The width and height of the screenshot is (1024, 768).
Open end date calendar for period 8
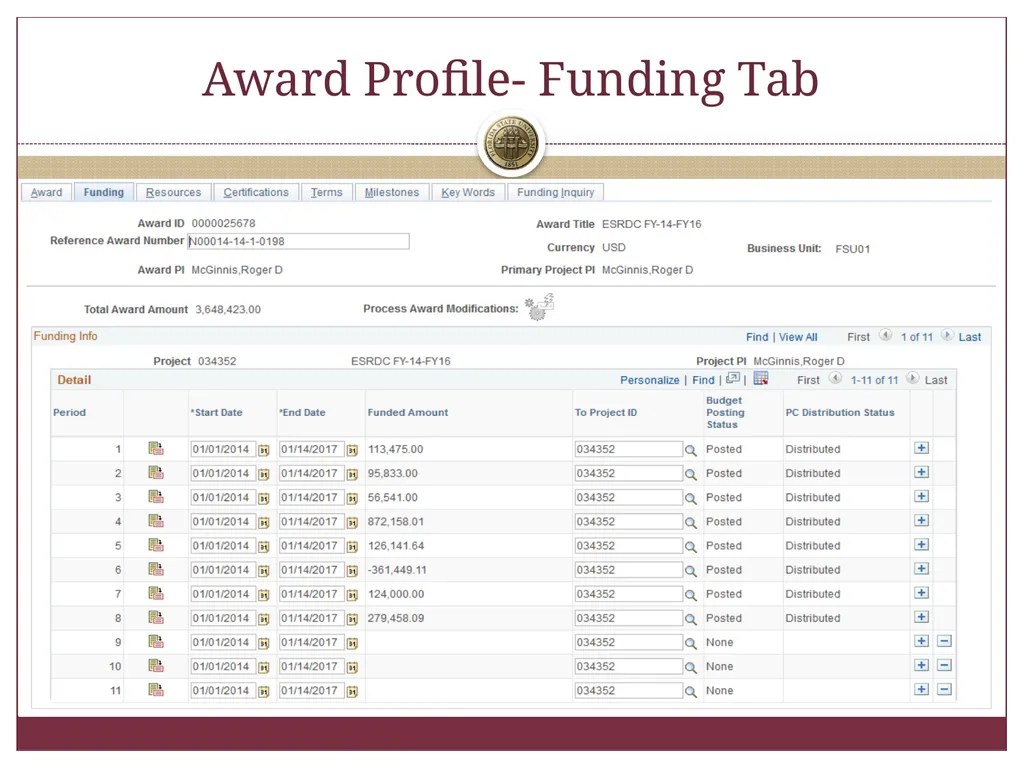pos(352,619)
